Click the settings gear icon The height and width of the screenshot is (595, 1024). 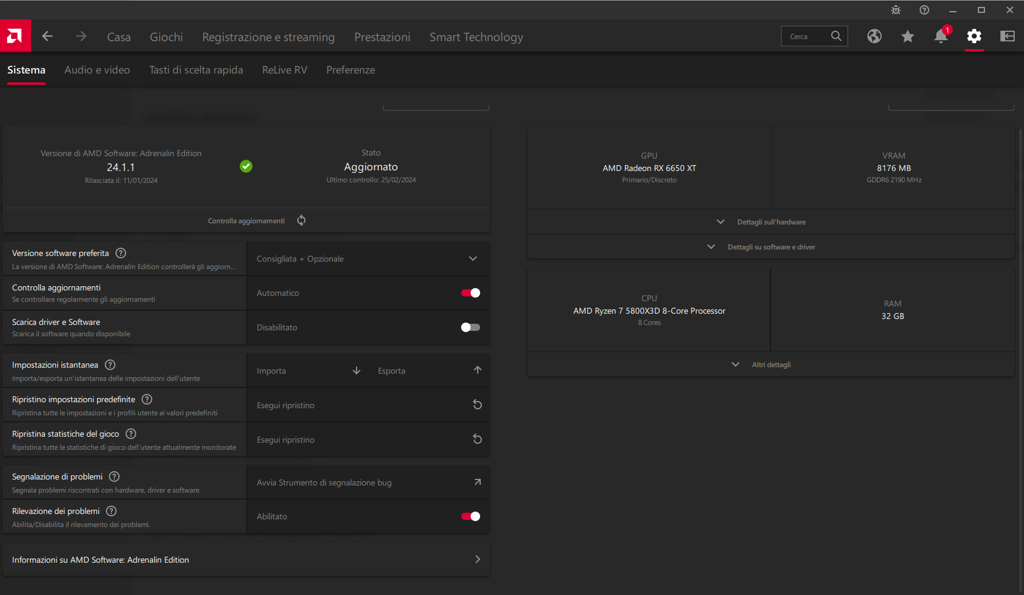click(974, 37)
